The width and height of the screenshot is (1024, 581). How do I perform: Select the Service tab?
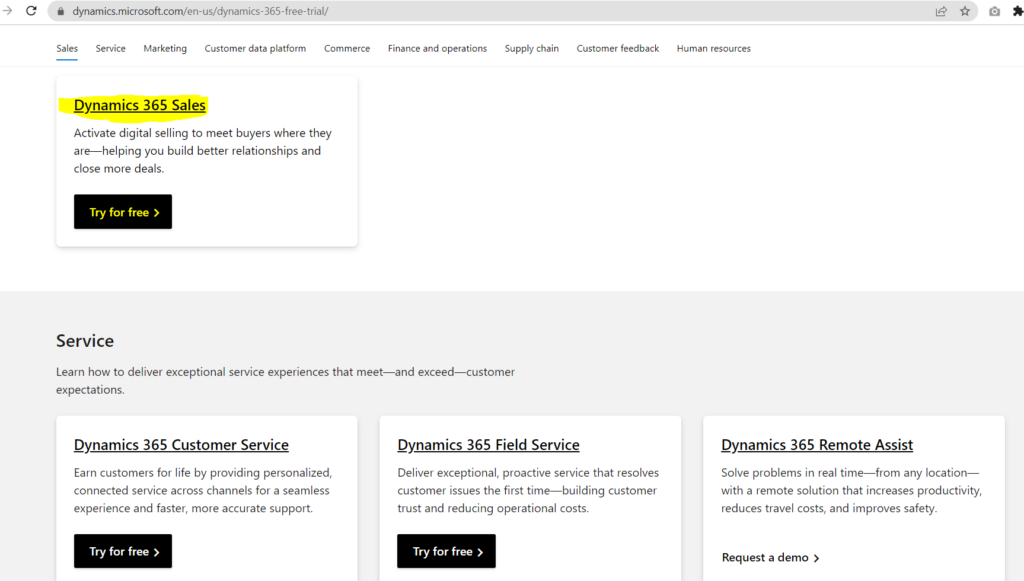(x=110, y=48)
